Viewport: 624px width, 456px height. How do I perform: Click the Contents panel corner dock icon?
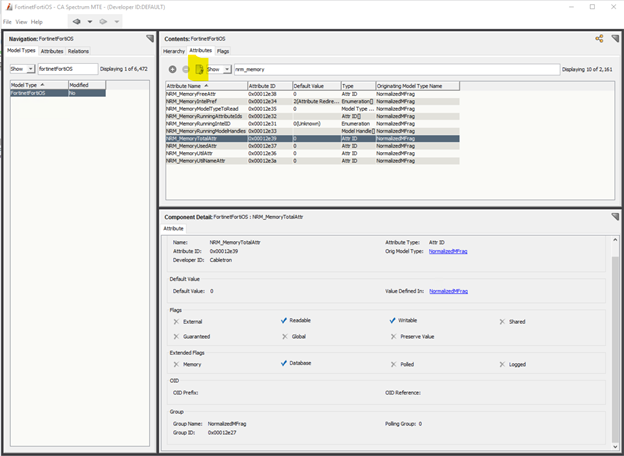[614, 39]
